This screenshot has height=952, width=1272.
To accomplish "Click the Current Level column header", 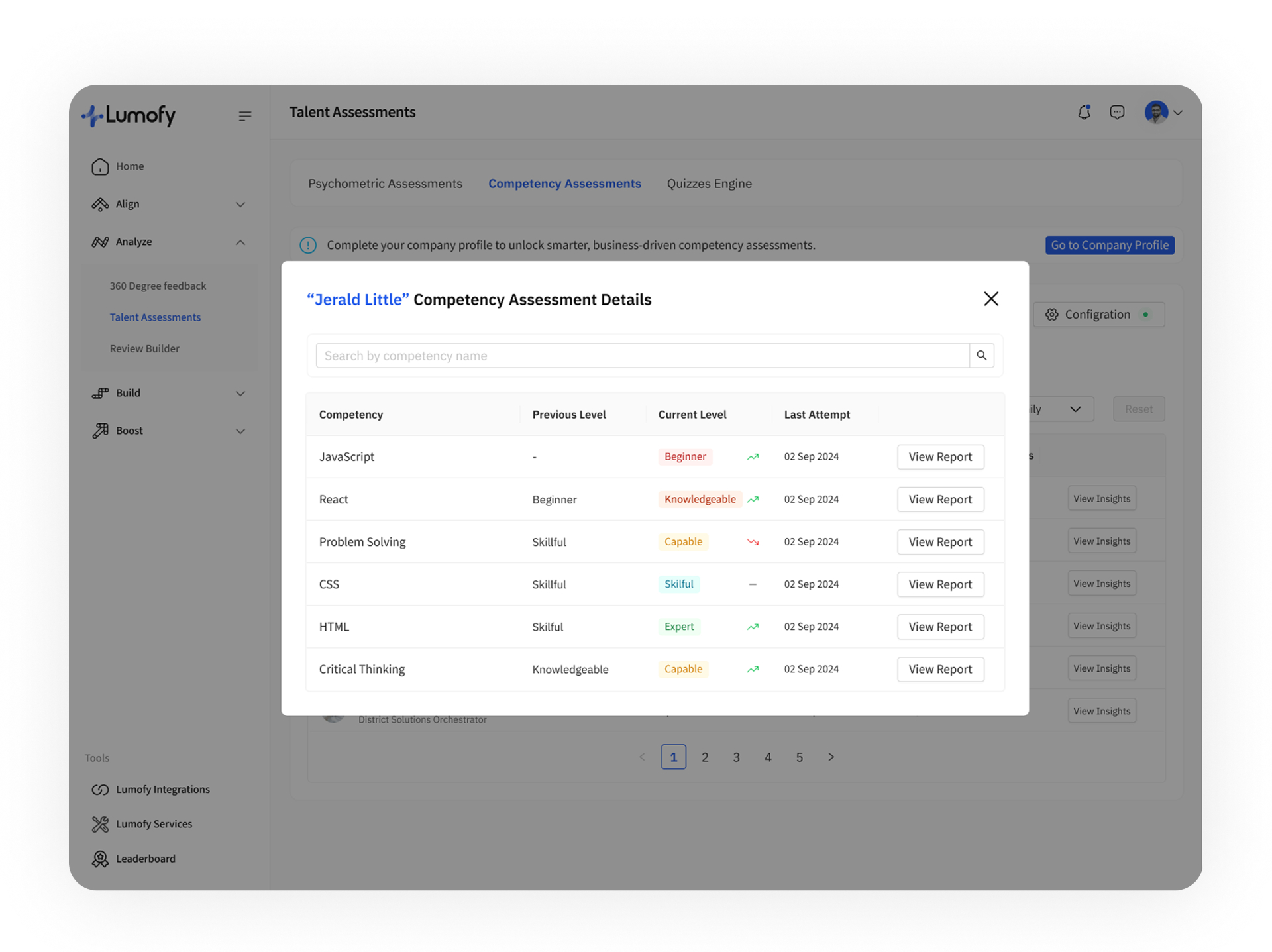I will (x=692, y=415).
